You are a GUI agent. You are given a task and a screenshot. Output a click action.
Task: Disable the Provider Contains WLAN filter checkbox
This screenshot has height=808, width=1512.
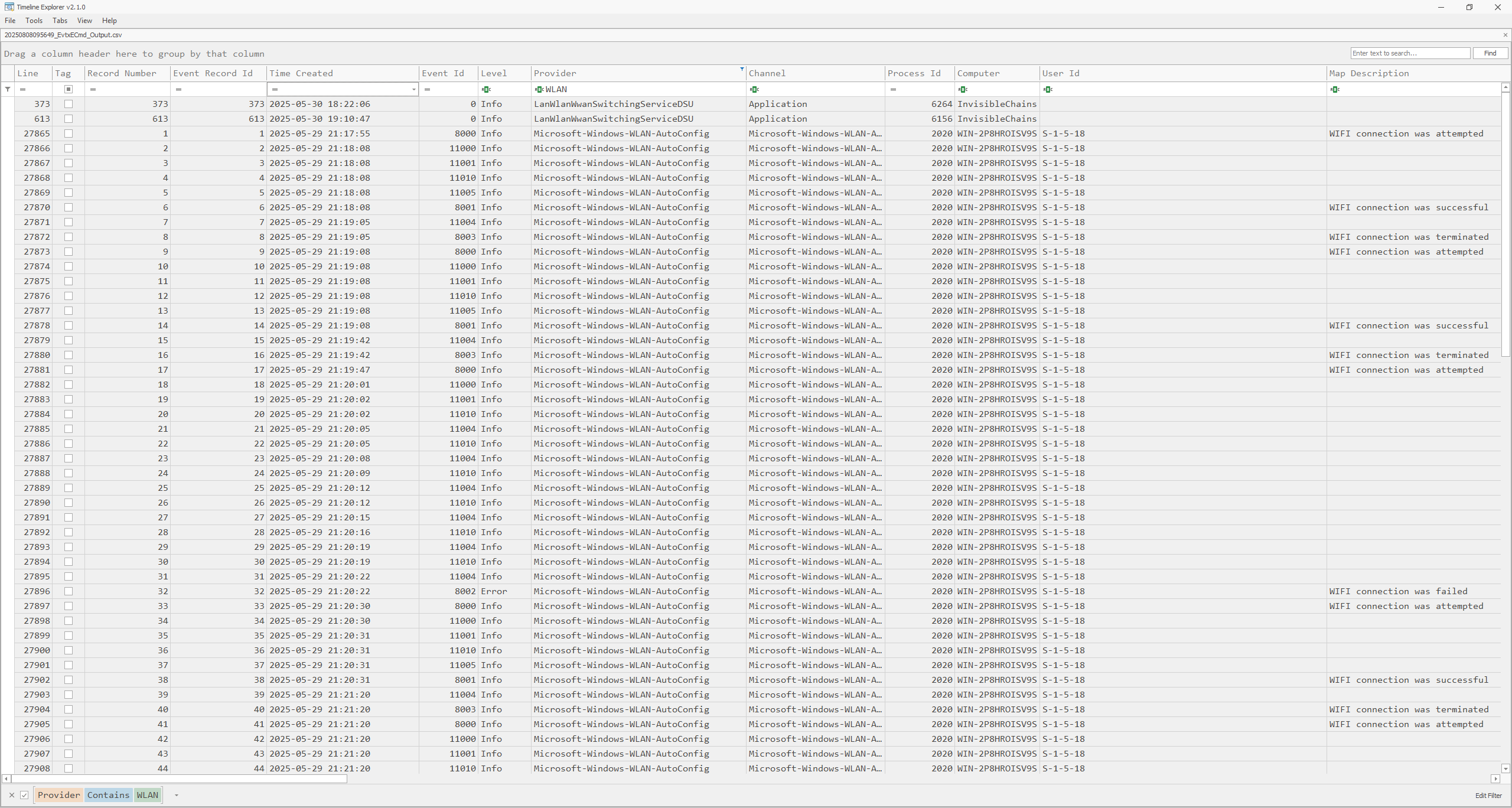pyautogui.click(x=24, y=795)
